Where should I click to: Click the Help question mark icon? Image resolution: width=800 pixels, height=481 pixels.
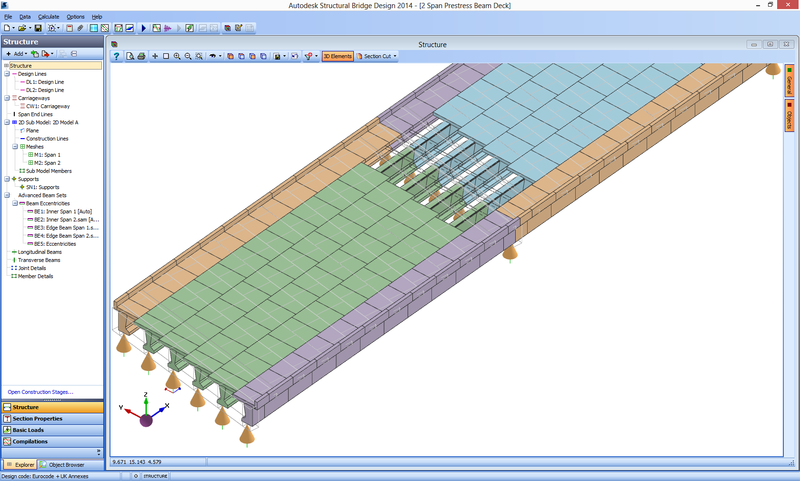[x=117, y=57]
